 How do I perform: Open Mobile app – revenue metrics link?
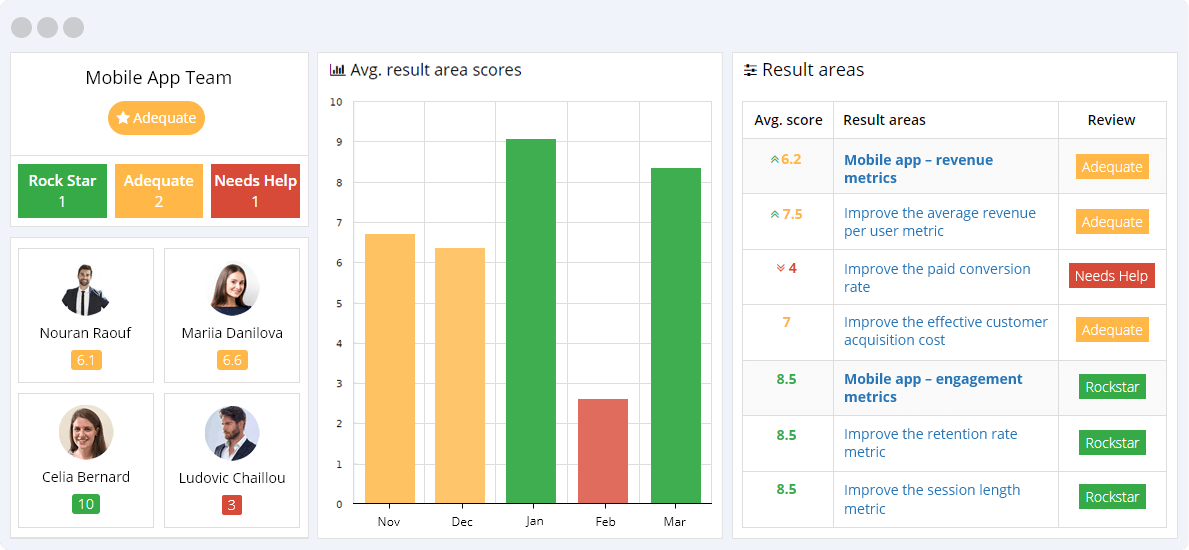tap(918, 169)
